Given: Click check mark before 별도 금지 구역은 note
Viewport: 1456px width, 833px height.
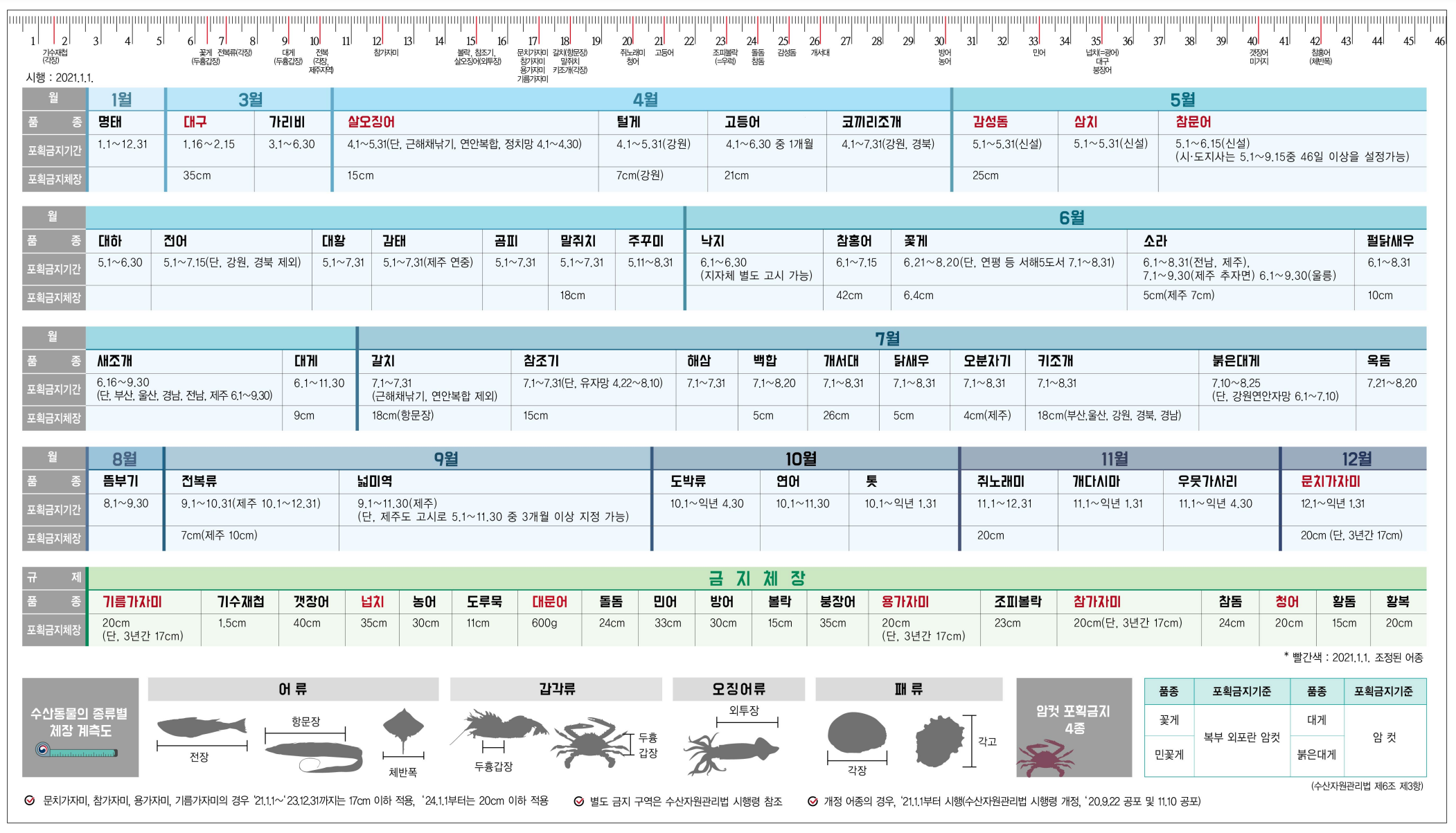Looking at the screenshot, I should point(578,801).
